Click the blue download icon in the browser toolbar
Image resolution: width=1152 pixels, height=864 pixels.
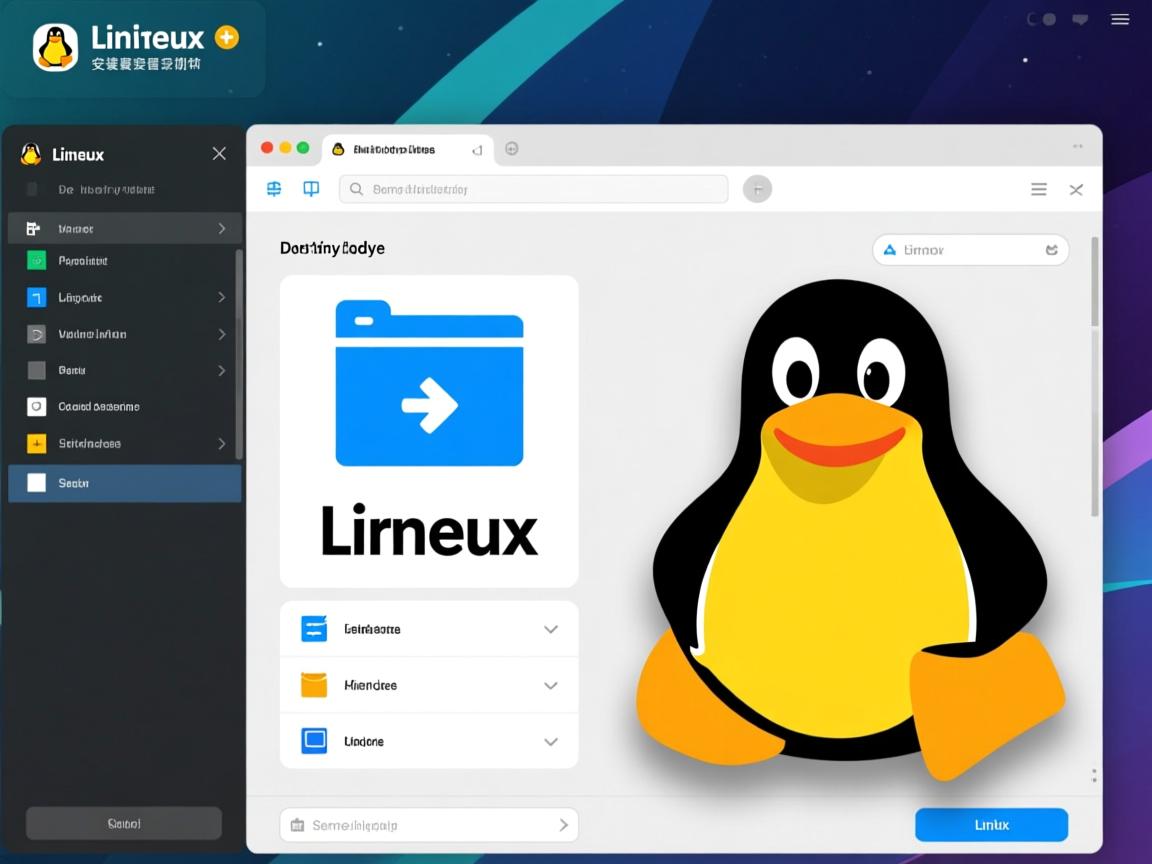point(273,188)
